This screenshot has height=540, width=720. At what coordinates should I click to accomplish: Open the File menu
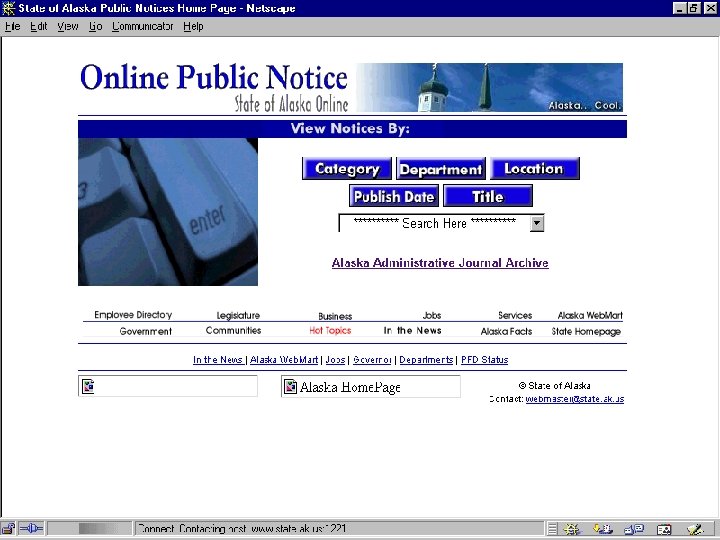[x=12, y=27]
